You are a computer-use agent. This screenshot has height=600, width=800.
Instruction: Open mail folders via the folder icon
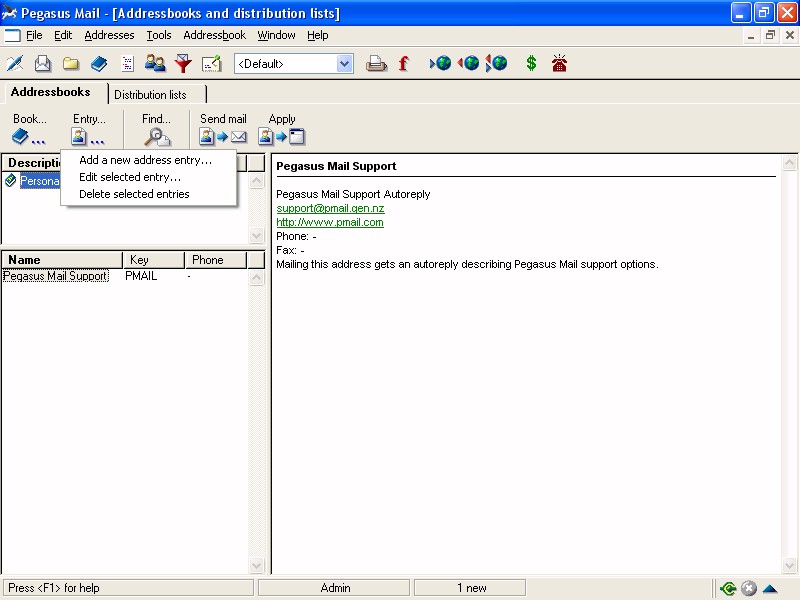pos(71,63)
